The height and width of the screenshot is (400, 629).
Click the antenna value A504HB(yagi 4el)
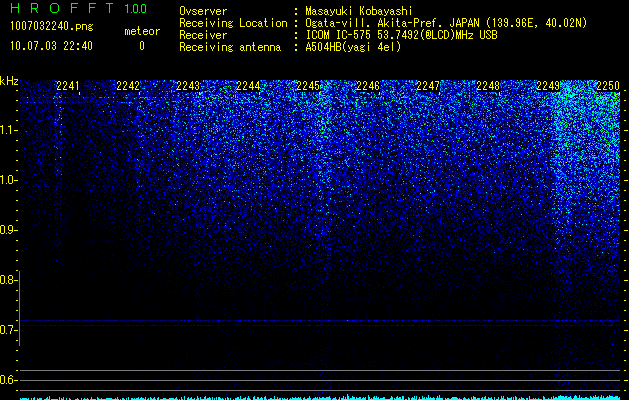point(353,47)
